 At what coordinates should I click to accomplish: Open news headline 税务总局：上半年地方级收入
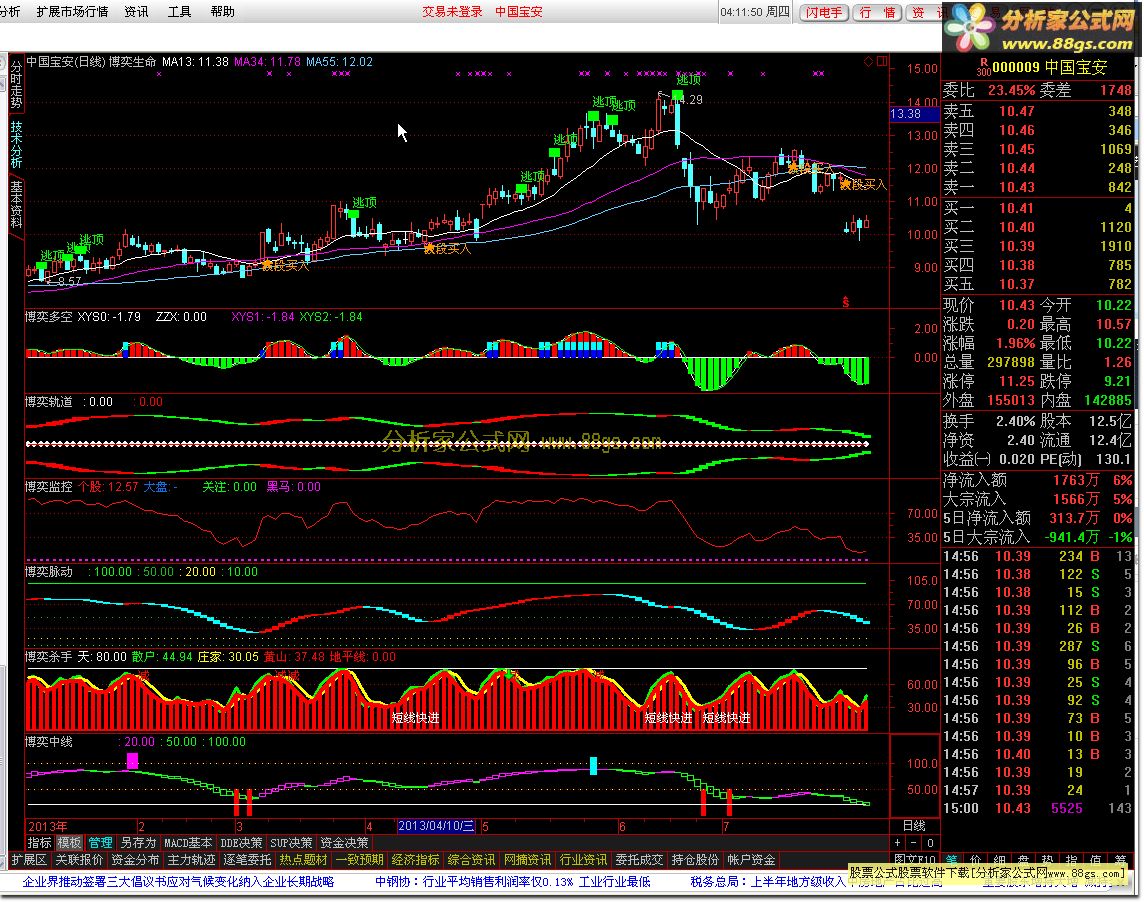pos(768,882)
